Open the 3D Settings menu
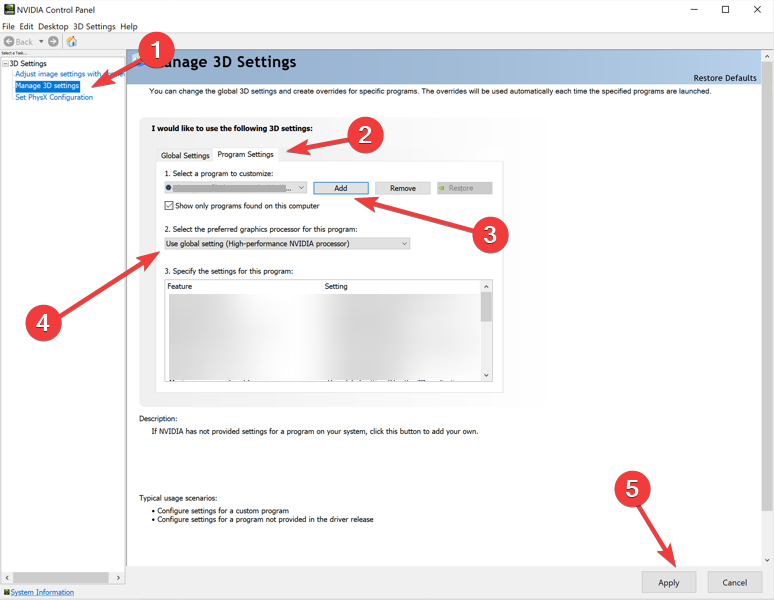Viewport: 774px width, 600px height. pos(94,27)
